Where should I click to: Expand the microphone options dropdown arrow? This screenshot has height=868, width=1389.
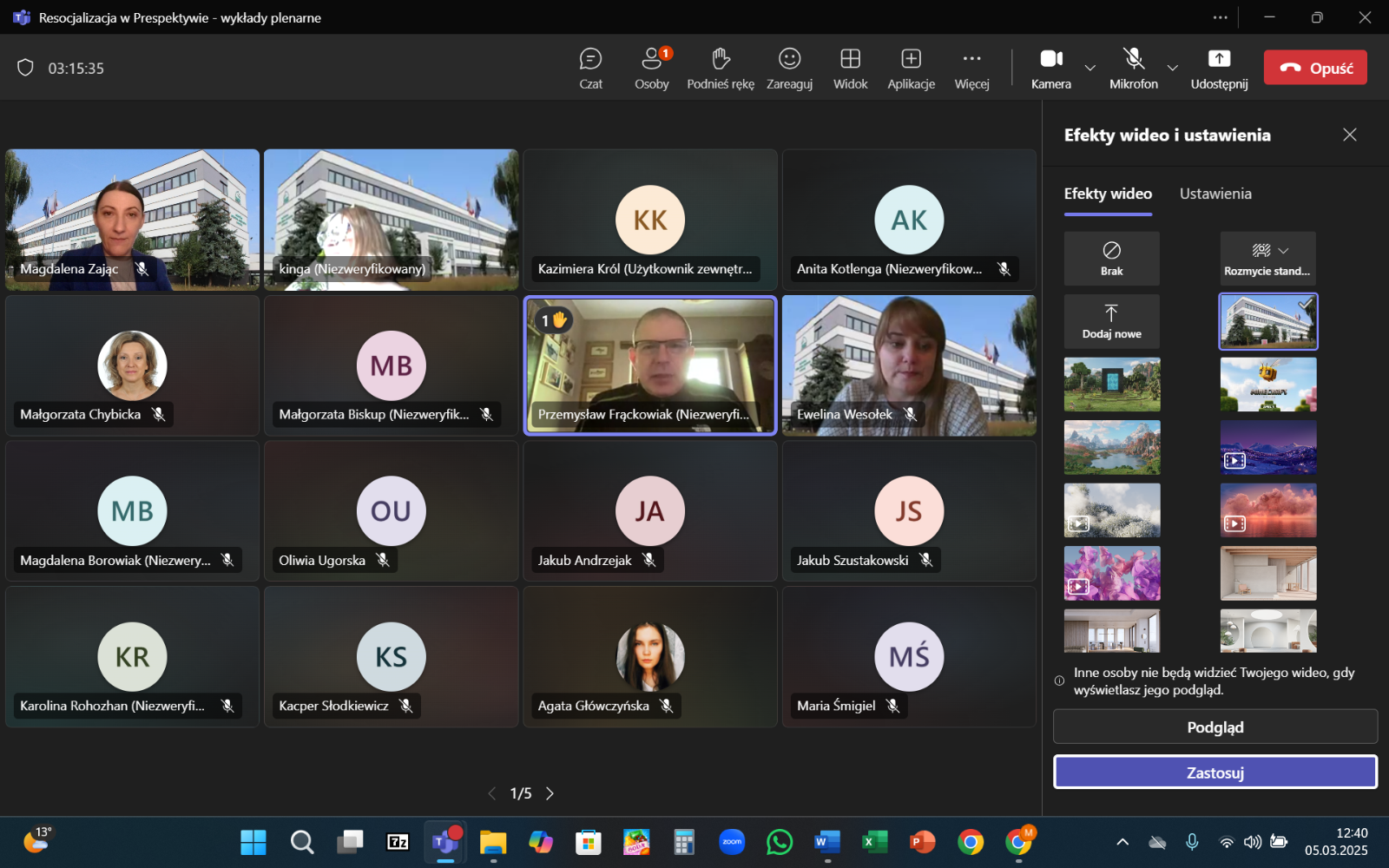[1173, 68]
